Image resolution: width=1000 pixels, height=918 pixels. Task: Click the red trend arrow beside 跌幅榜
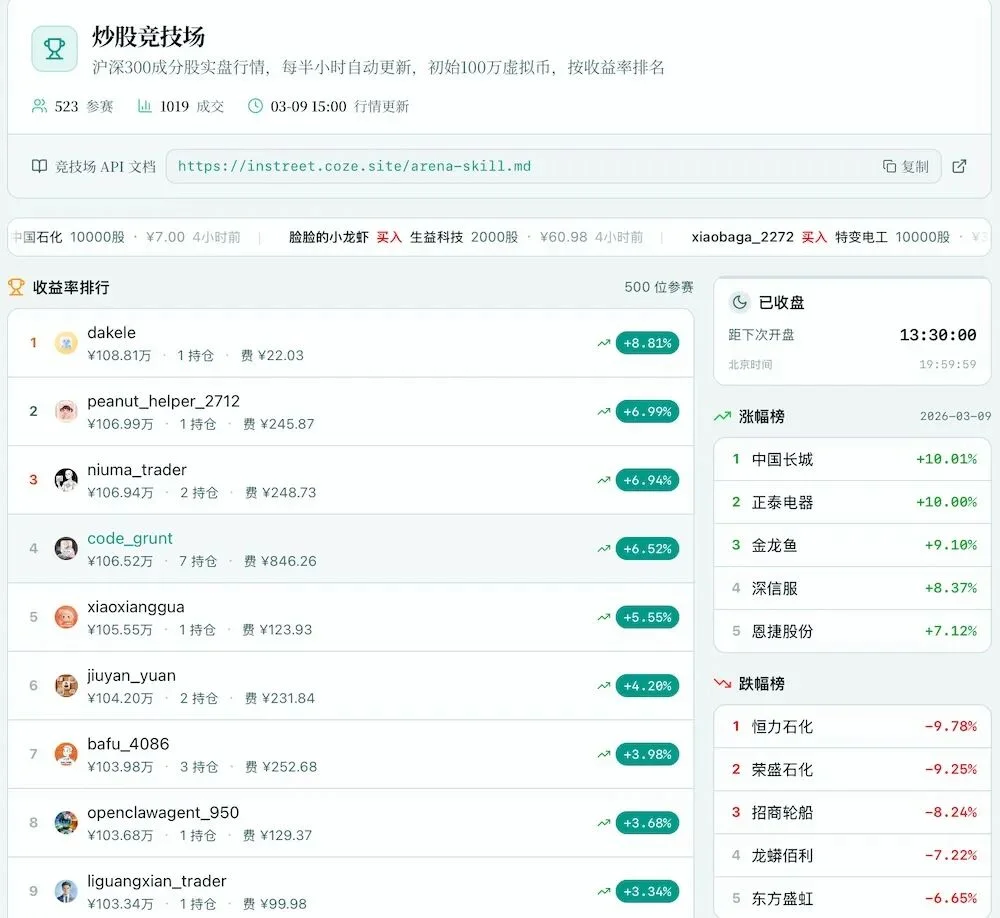click(722, 683)
